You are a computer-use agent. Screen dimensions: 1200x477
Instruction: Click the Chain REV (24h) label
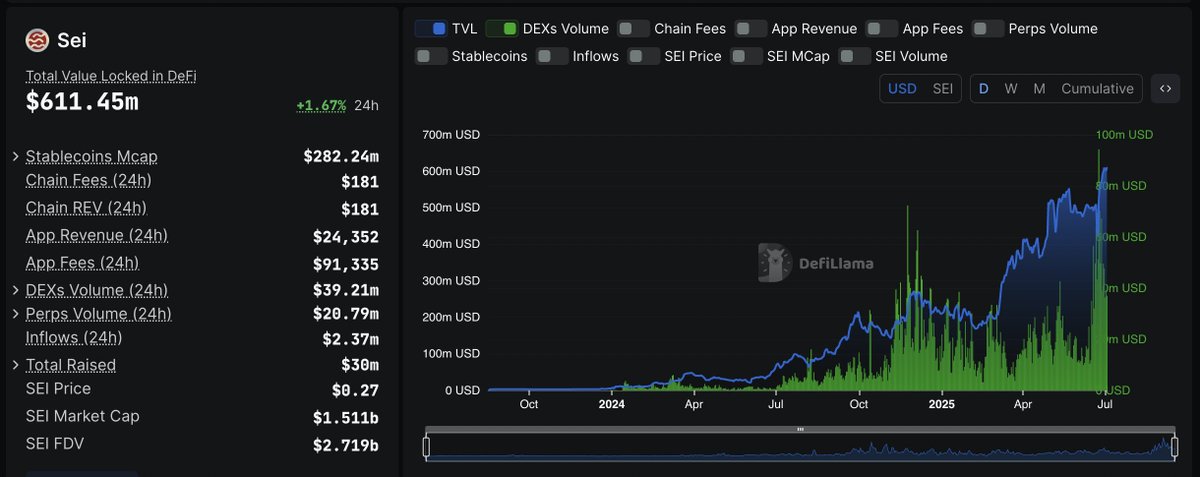pos(86,207)
